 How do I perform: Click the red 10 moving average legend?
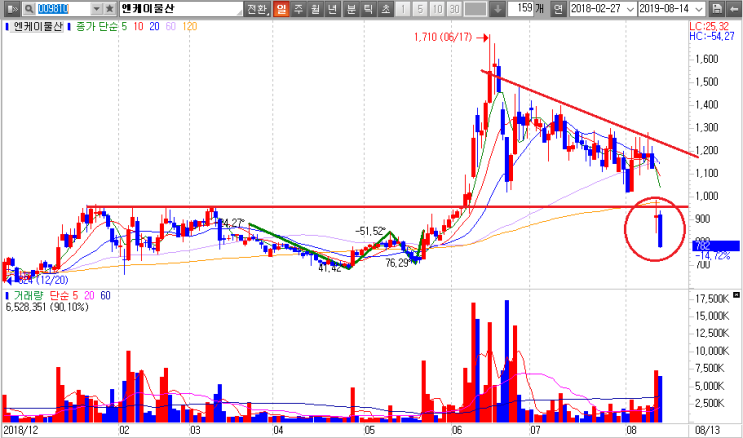coord(138,27)
